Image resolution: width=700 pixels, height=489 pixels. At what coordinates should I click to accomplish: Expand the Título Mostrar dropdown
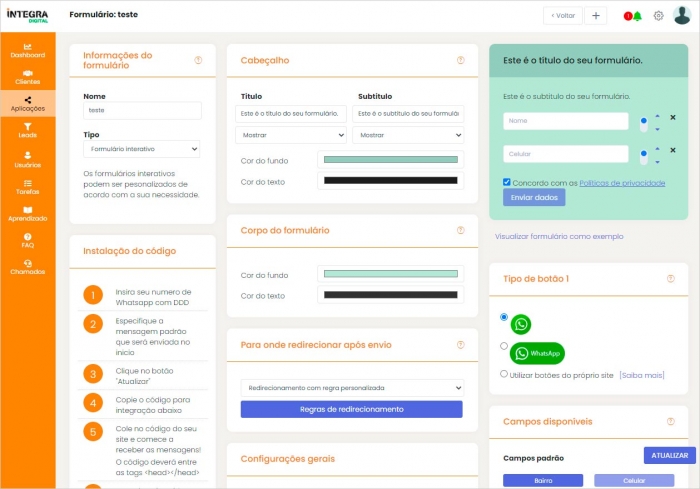(291, 134)
